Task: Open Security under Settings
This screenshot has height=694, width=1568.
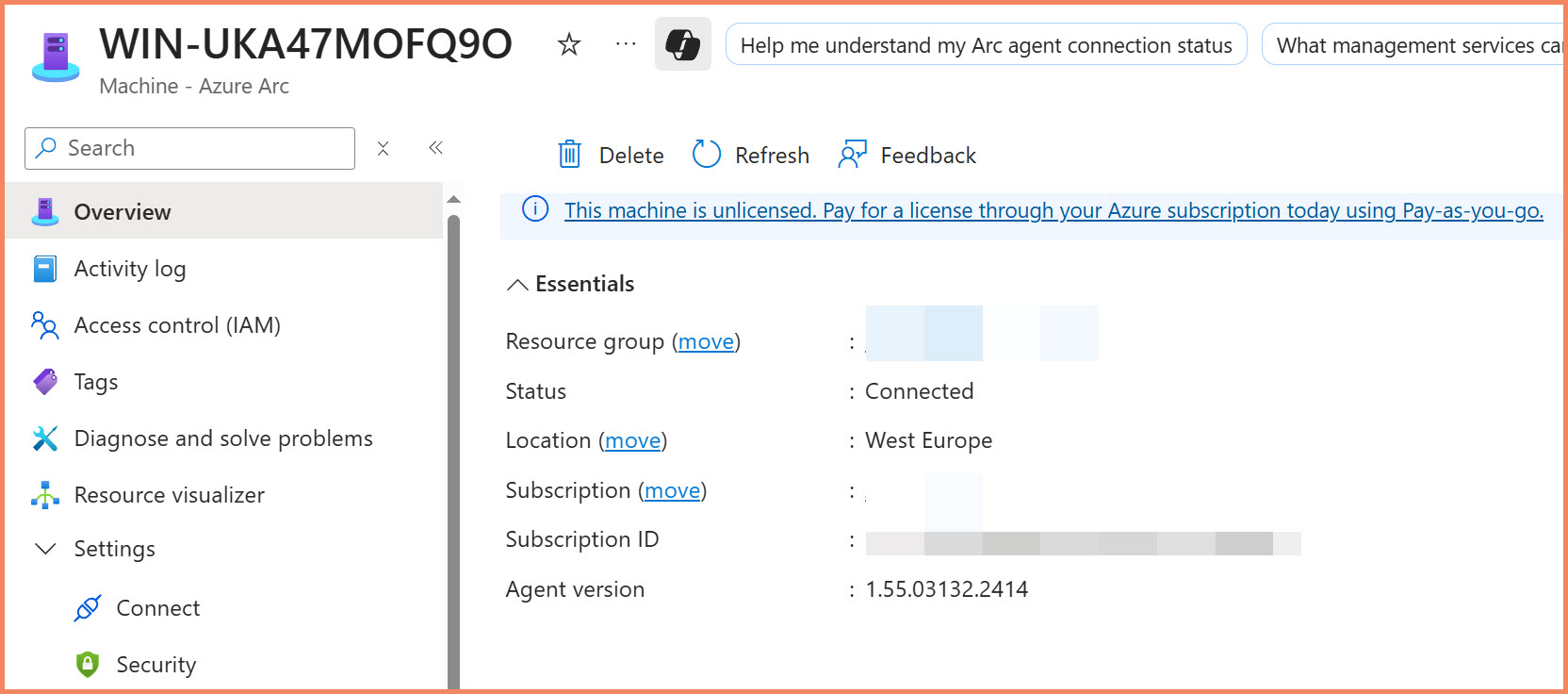Action: click(x=224, y=665)
